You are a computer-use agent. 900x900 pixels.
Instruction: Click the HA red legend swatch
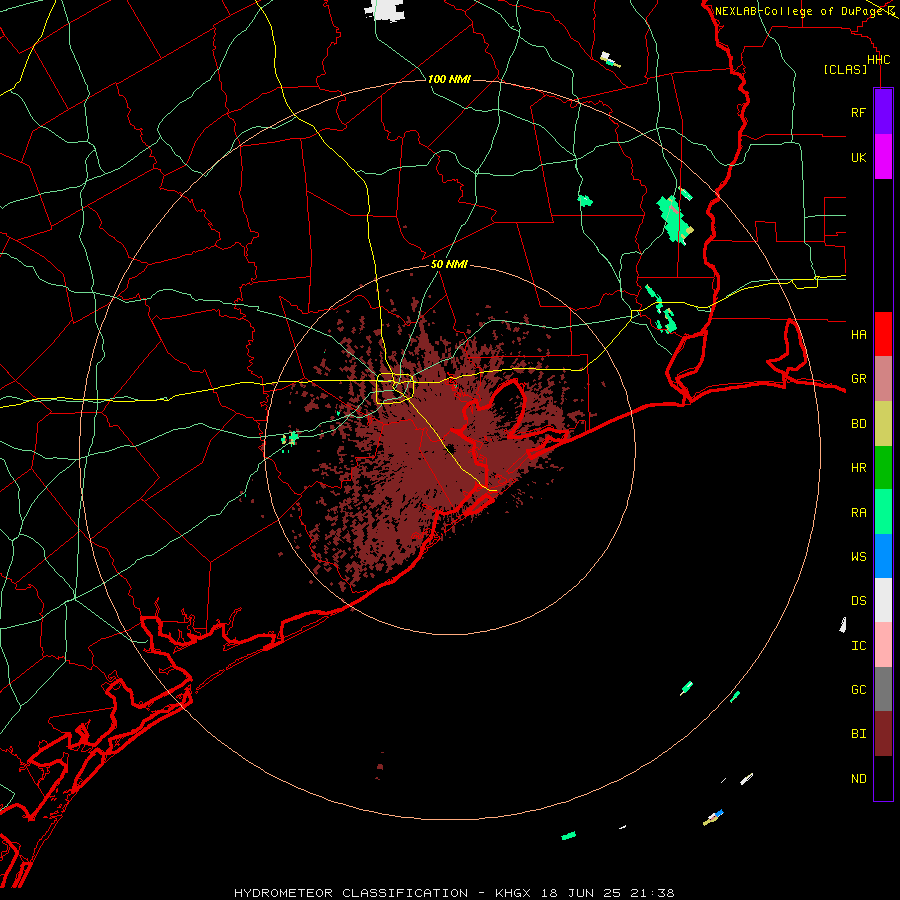pos(883,334)
